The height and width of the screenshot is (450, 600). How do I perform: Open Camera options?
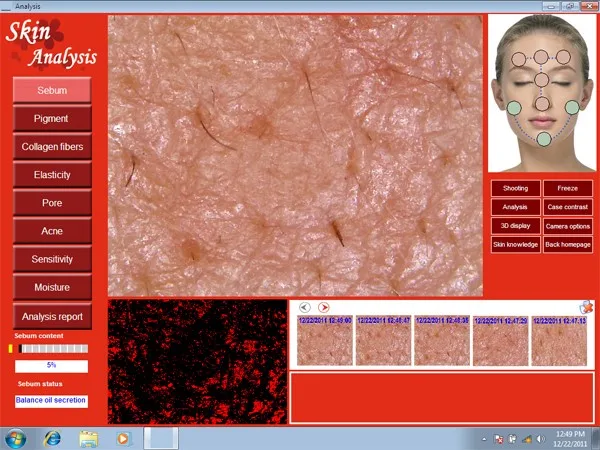pyautogui.click(x=568, y=226)
